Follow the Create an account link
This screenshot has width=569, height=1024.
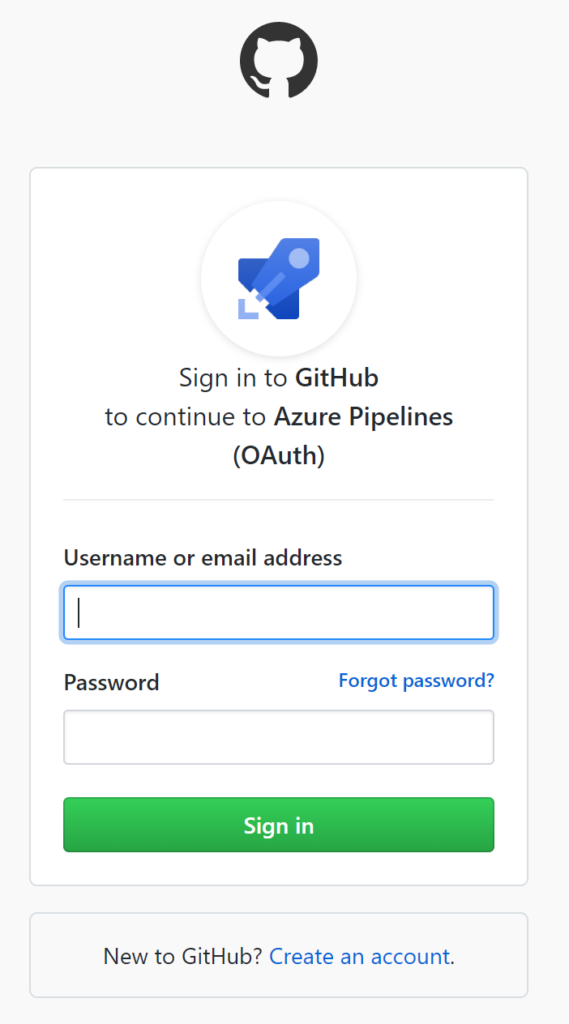pos(359,956)
